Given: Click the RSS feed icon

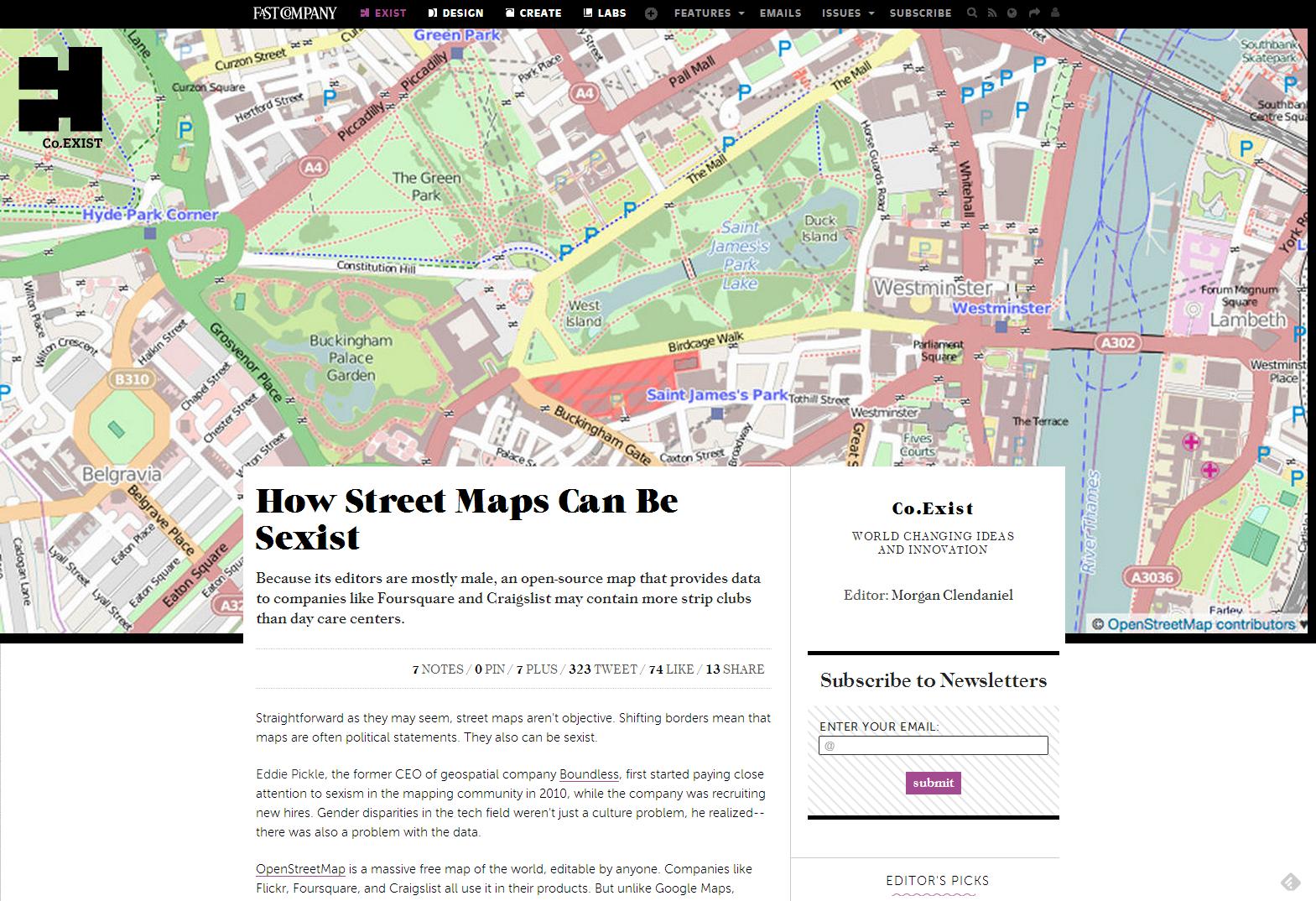Looking at the screenshot, I should click(x=992, y=13).
